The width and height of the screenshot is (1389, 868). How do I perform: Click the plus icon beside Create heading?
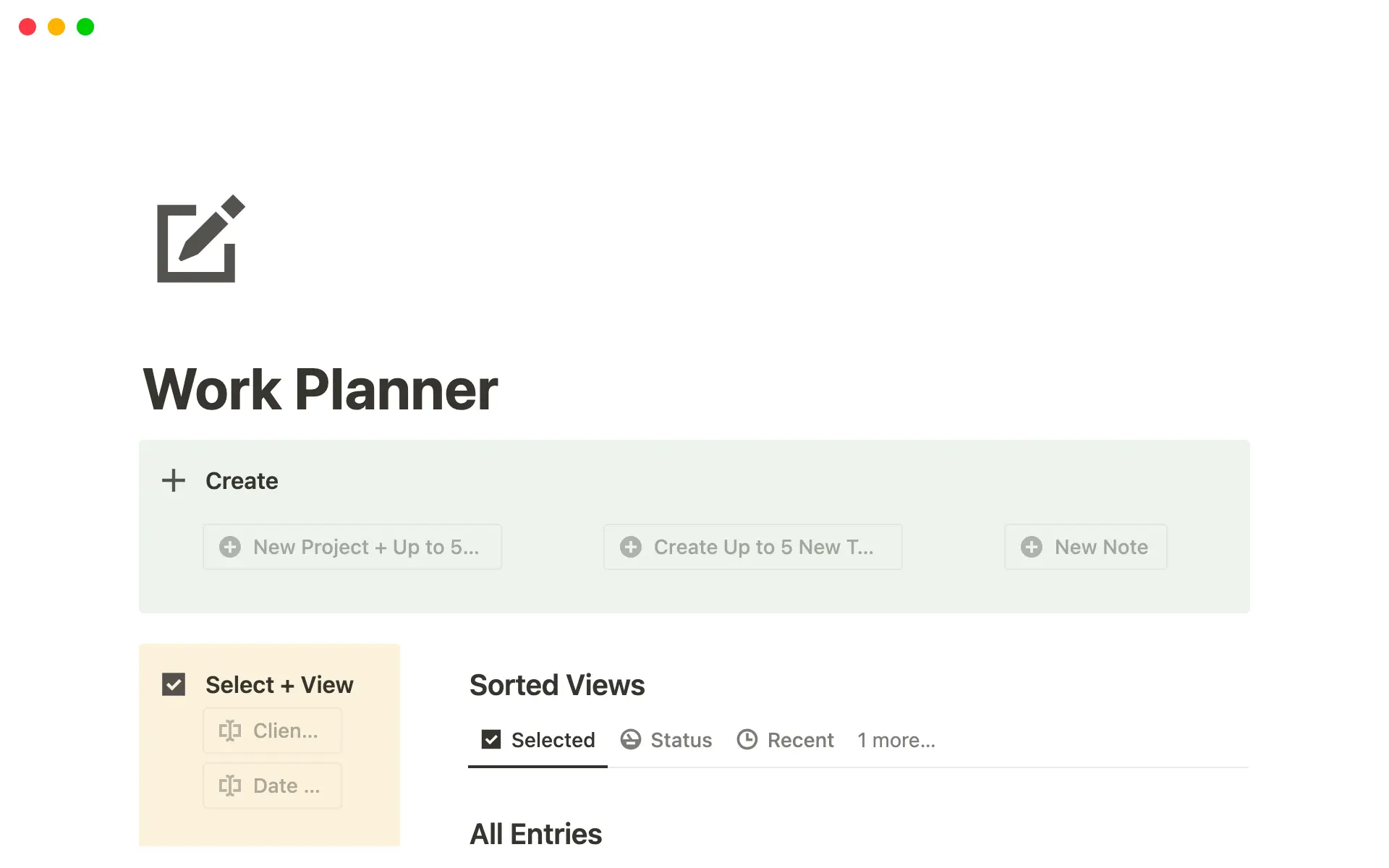point(173,480)
